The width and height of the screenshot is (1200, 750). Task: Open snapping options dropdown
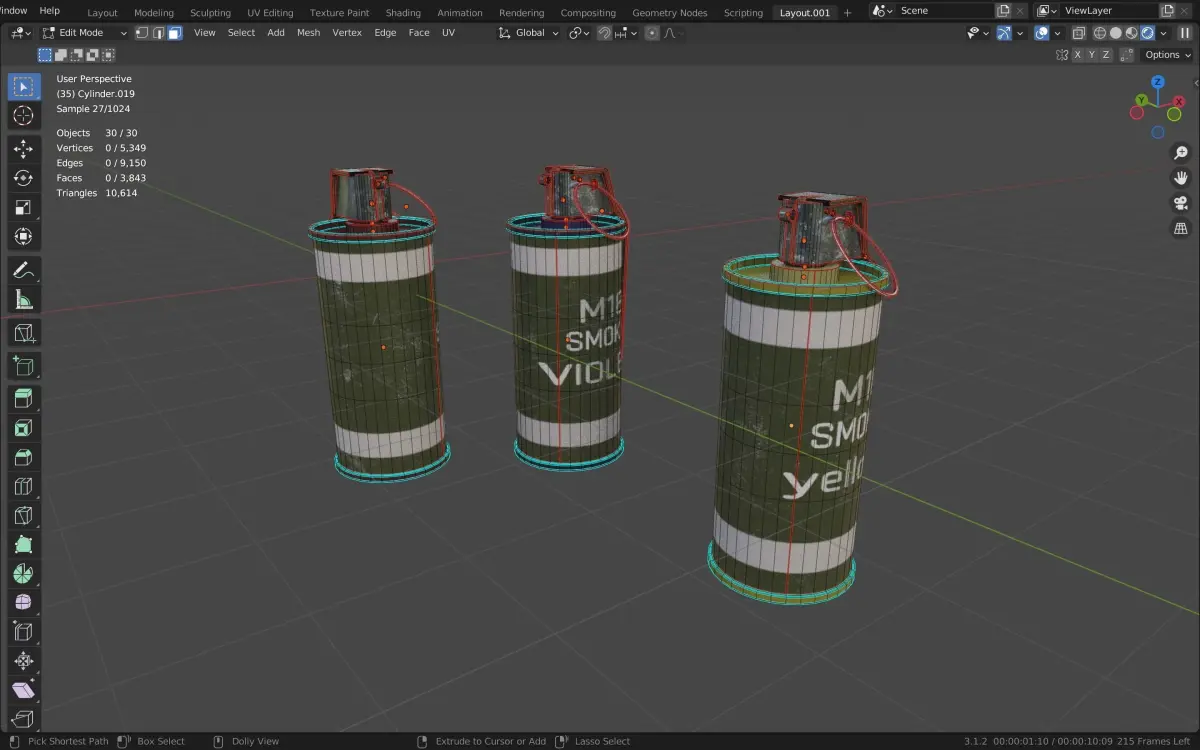pyautogui.click(x=626, y=33)
